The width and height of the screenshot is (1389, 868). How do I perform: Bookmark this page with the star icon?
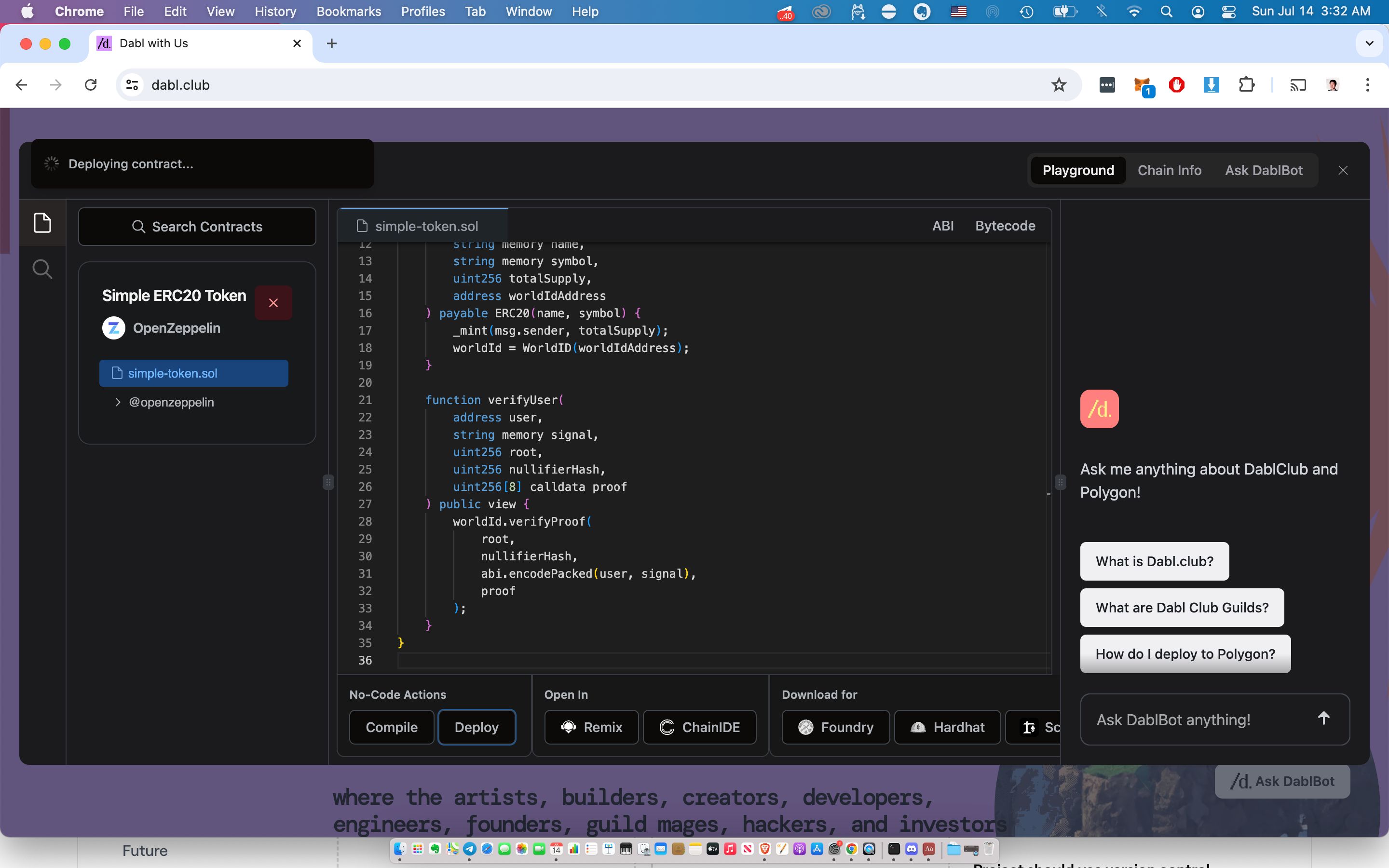1059,85
